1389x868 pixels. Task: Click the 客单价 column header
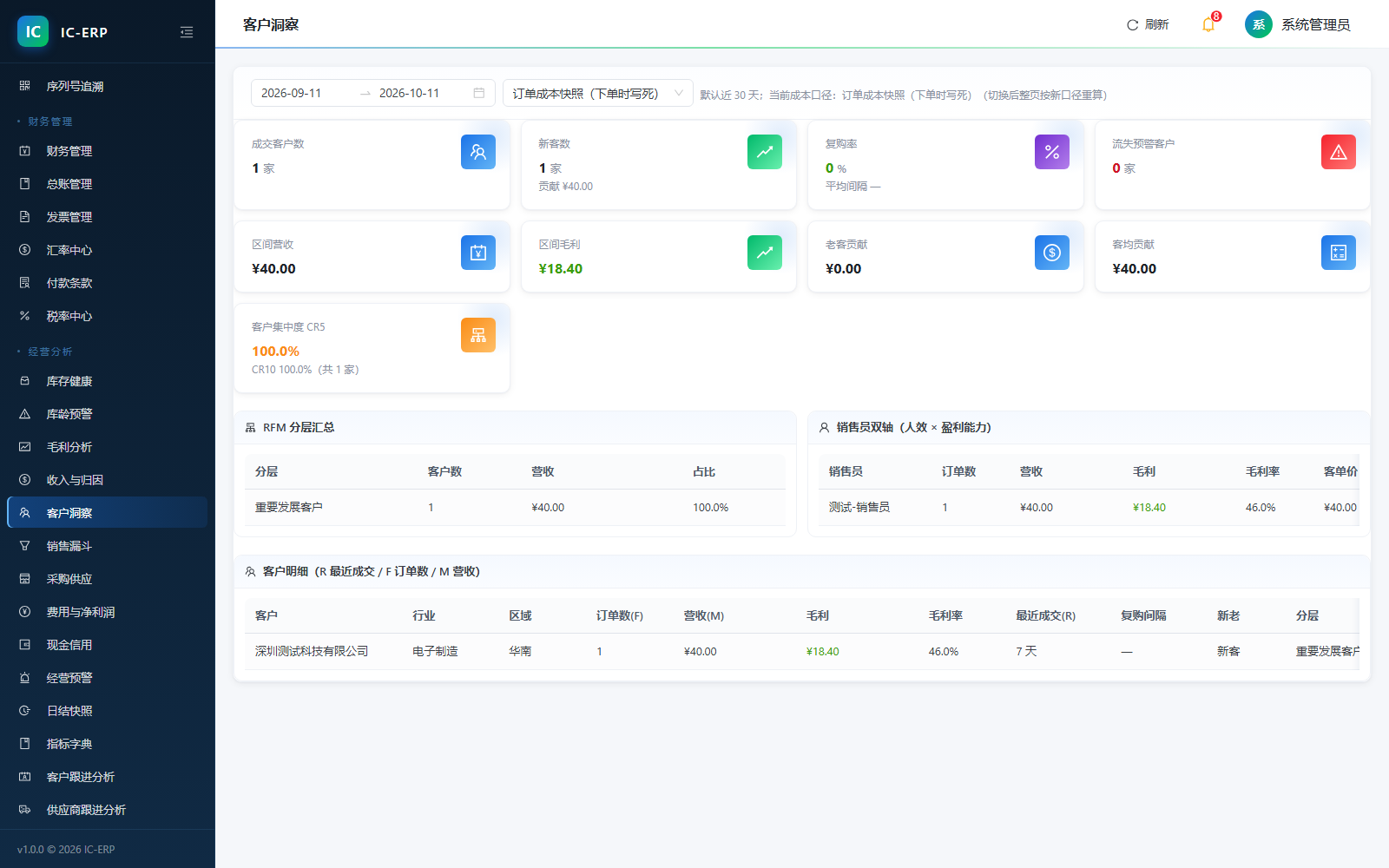point(1340,472)
